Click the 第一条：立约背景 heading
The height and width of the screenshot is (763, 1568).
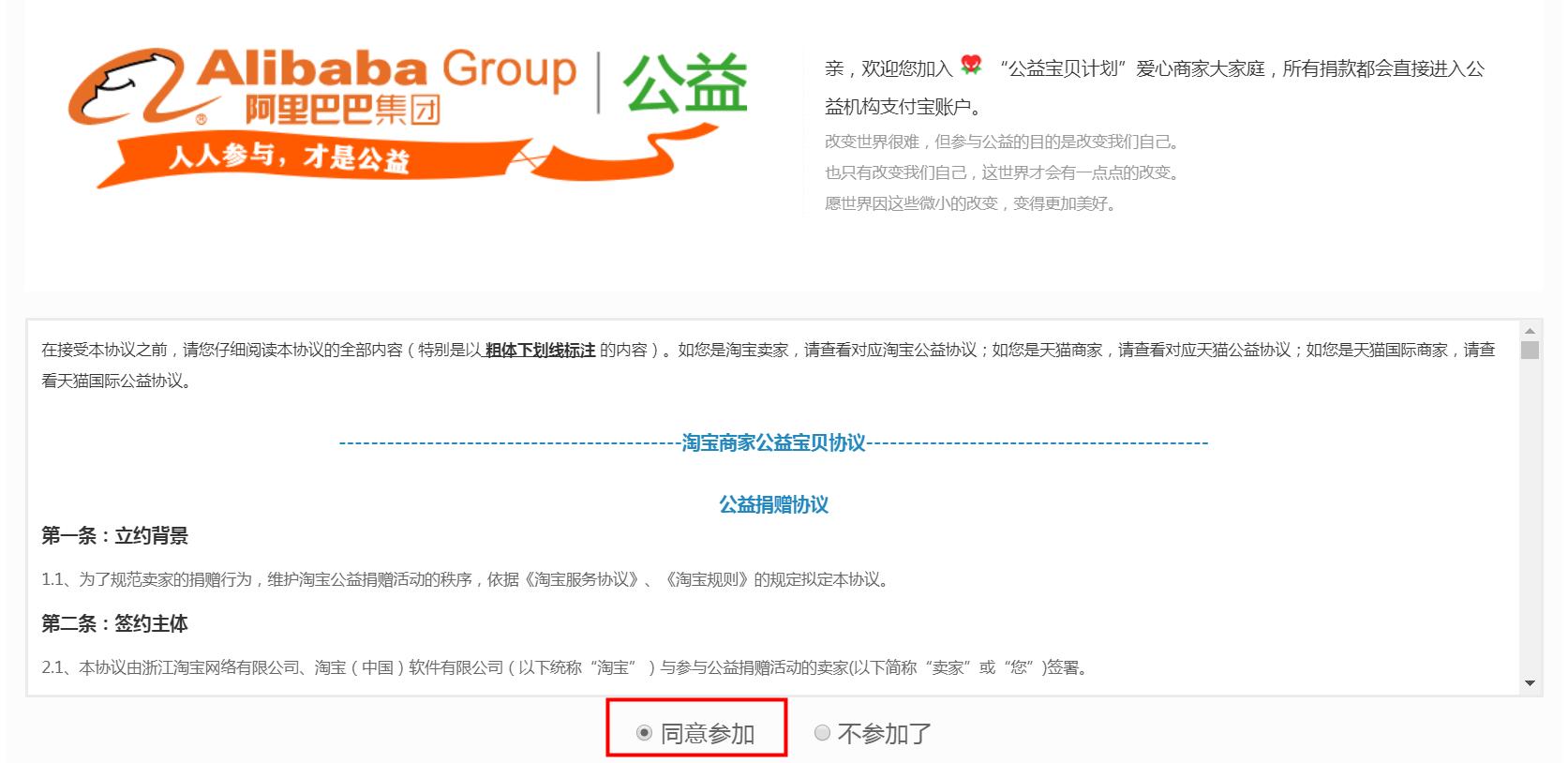point(114,535)
